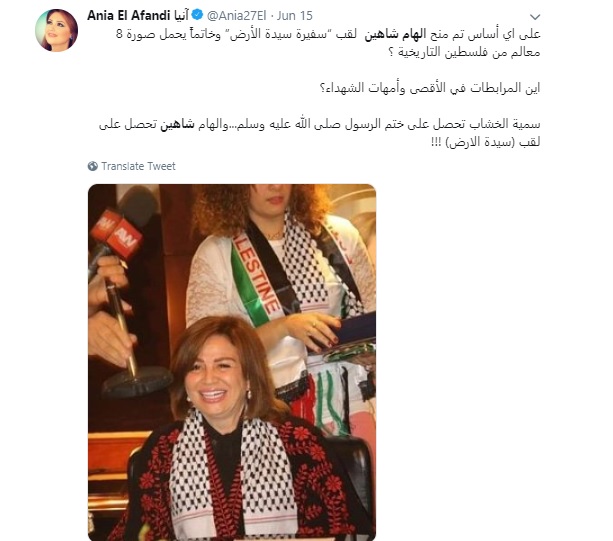Open Ania El Afandi's profile avatar

pyautogui.click(x=56, y=30)
